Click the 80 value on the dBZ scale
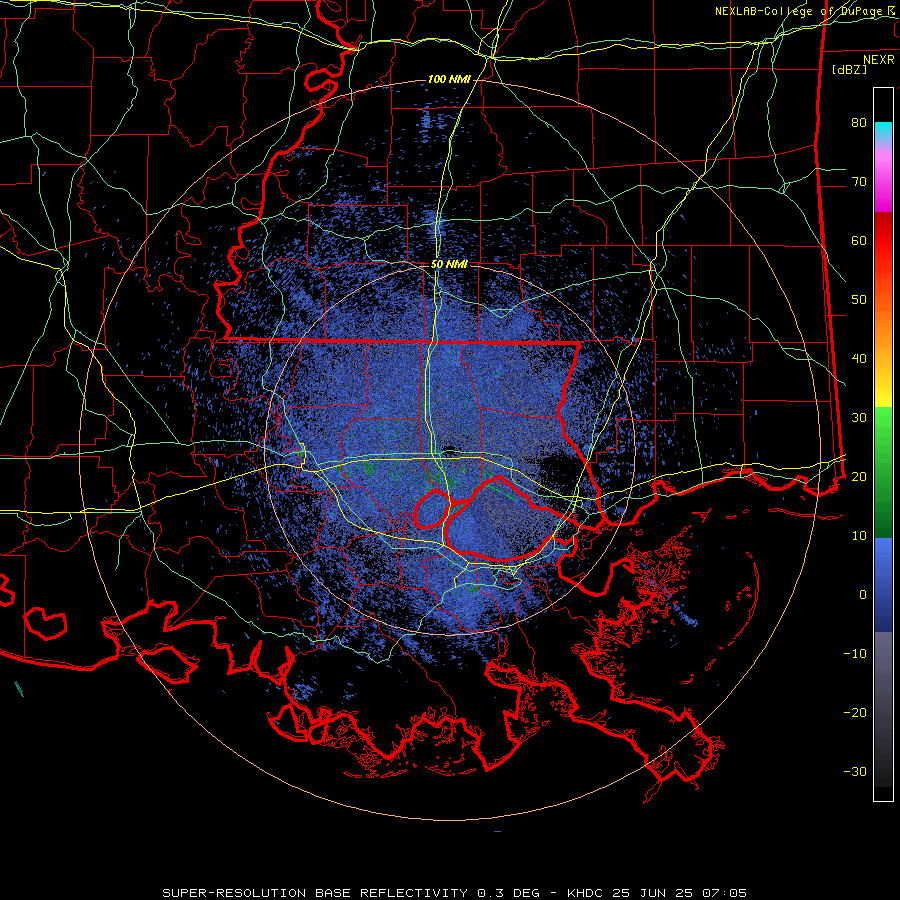900x900 pixels. 859,123
